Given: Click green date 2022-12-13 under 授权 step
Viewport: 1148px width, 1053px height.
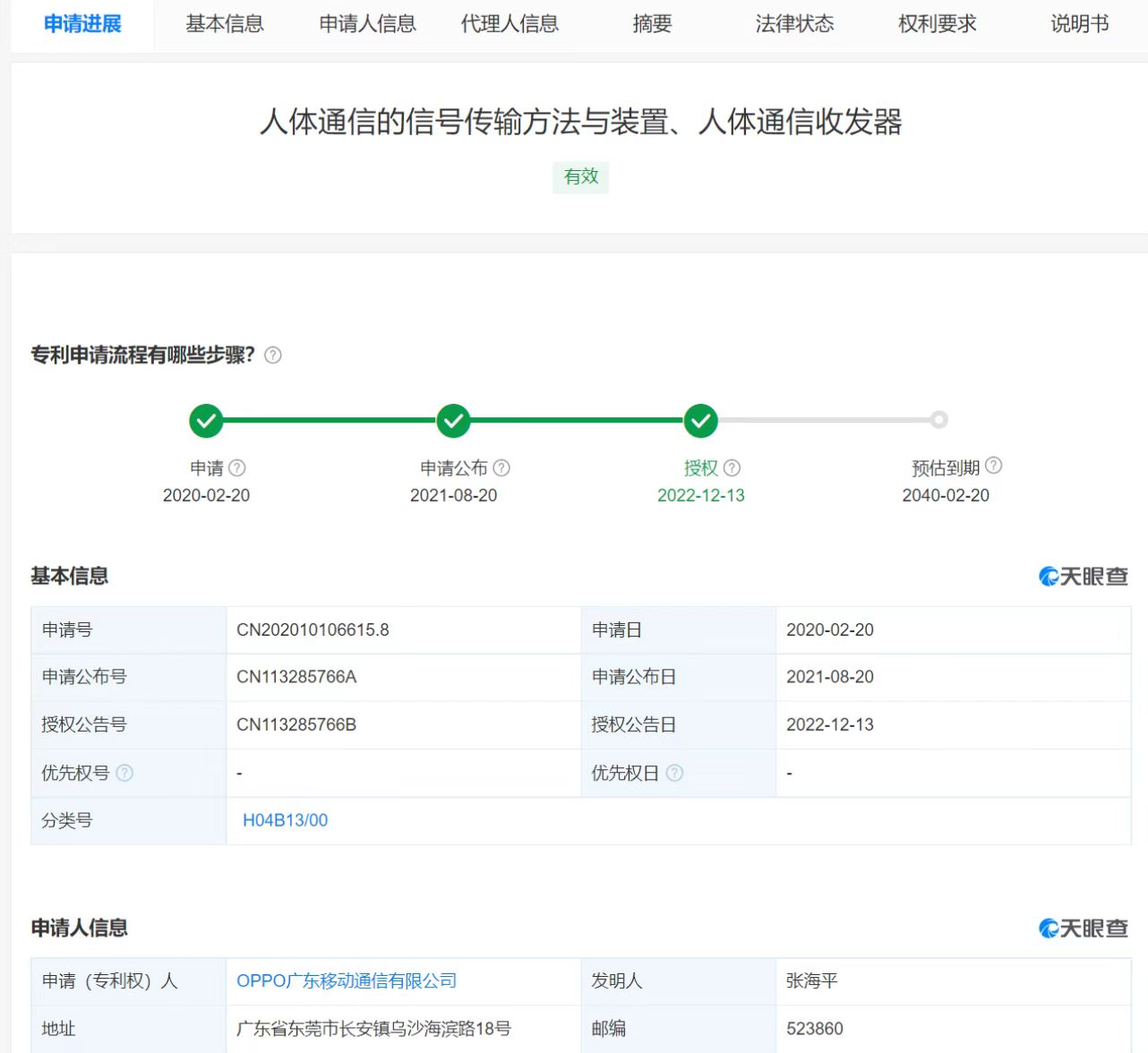Looking at the screenshot, I should (701, 495).
